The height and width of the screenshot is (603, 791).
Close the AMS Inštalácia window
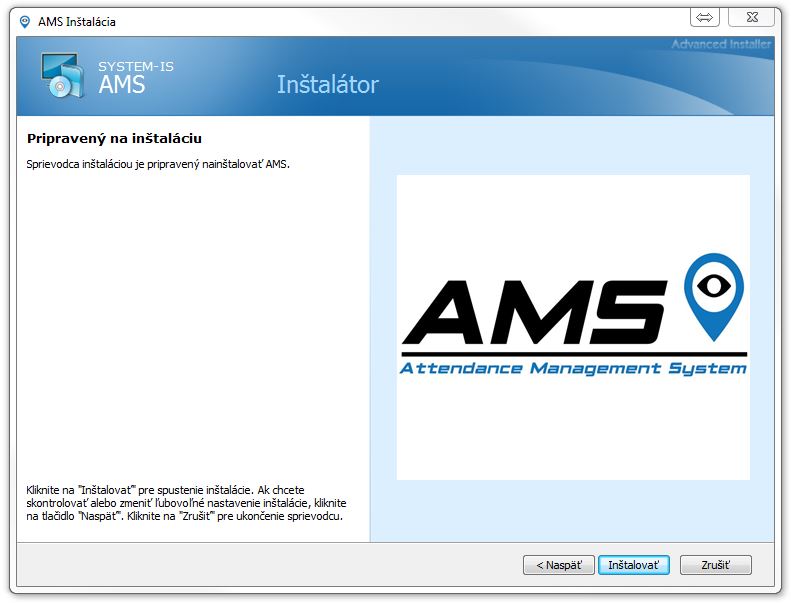click(x=752, y=17)
